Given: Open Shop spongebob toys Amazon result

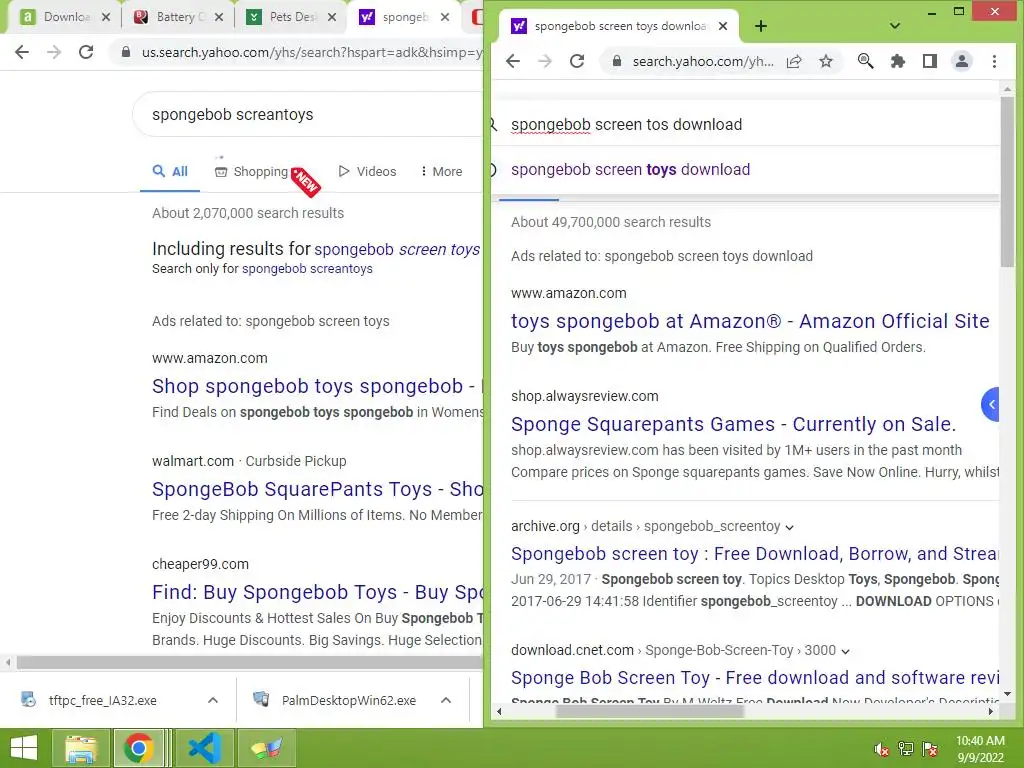Looking at the screenshot, I should [317, 386].
